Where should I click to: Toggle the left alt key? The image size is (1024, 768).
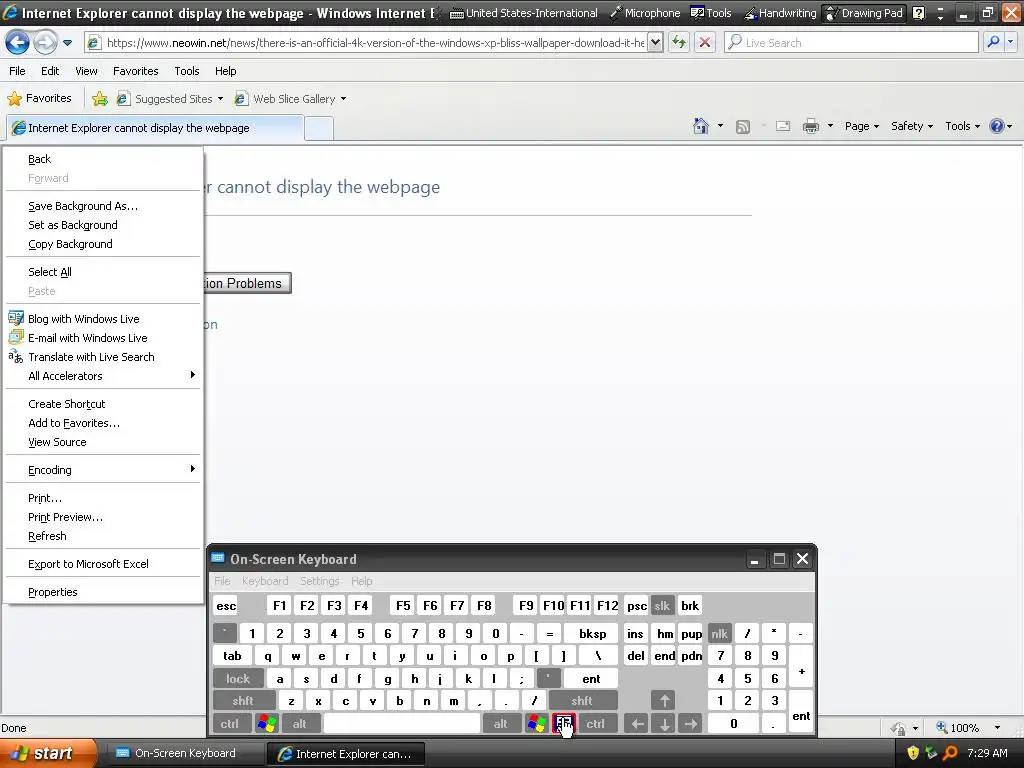(300, 724)
